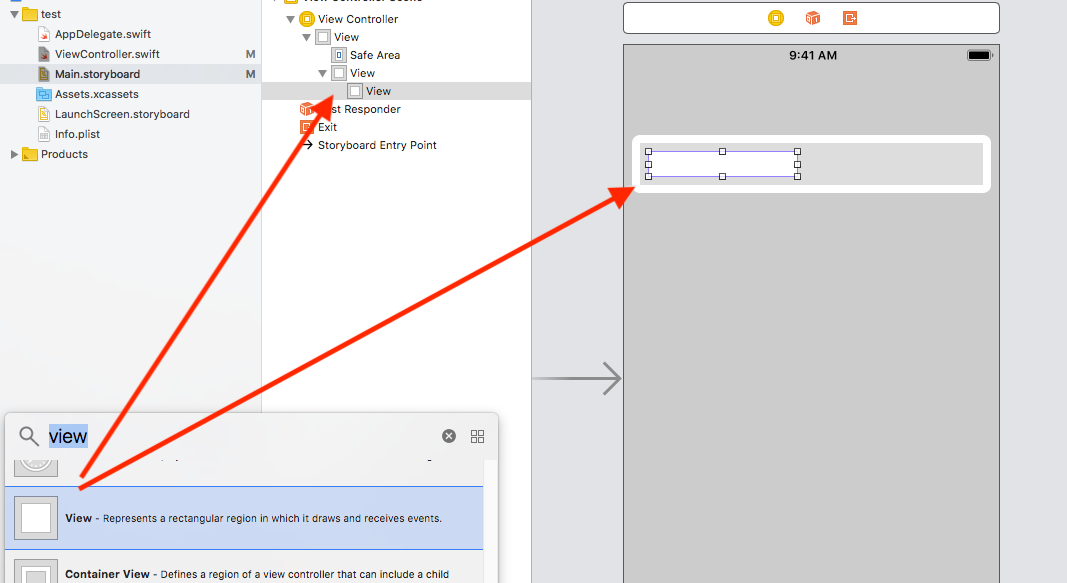
Task: Click the Assets.xcassets folder icon
Action: point(44,94)
